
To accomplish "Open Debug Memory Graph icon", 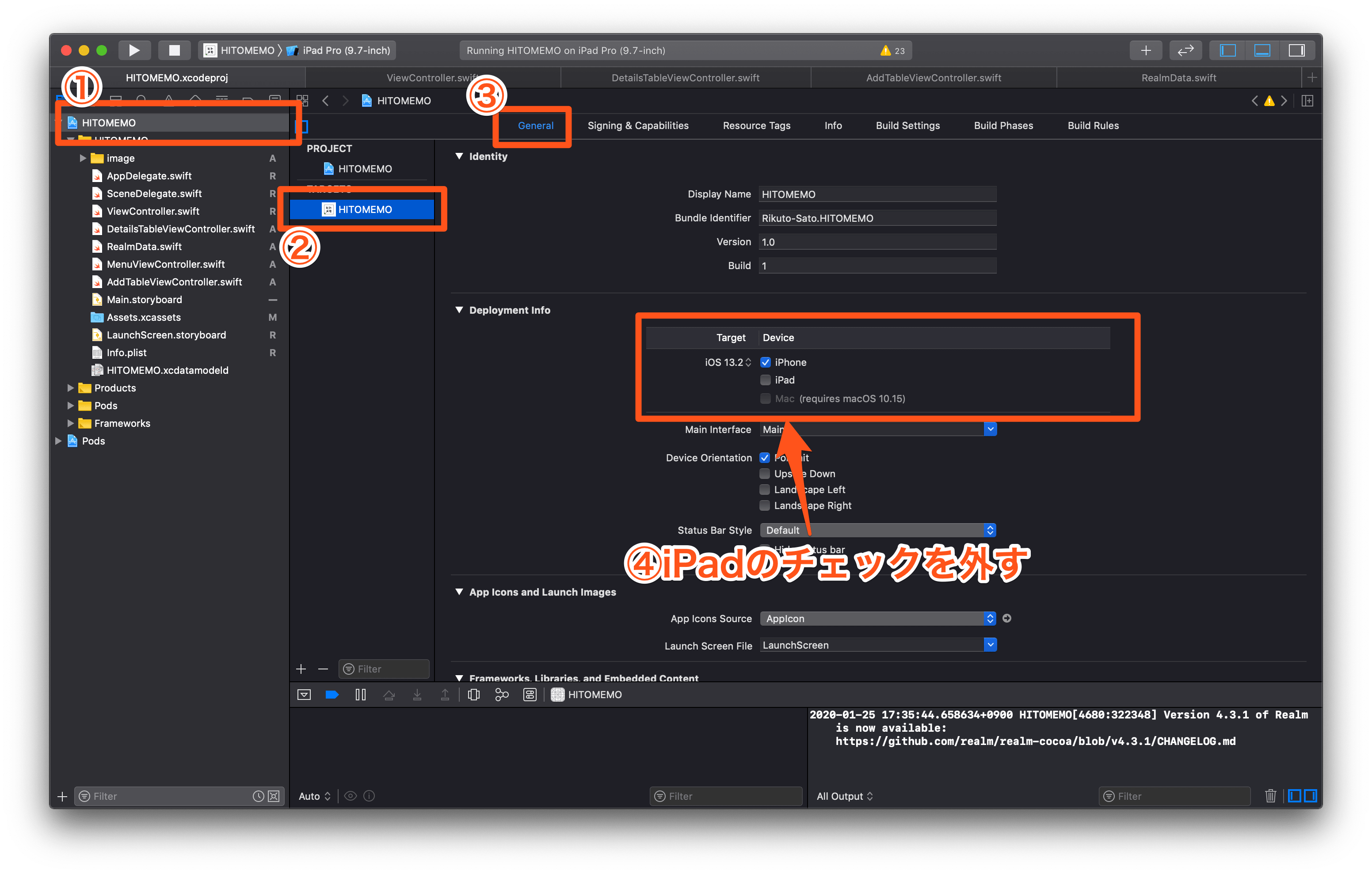I will 501,695.
